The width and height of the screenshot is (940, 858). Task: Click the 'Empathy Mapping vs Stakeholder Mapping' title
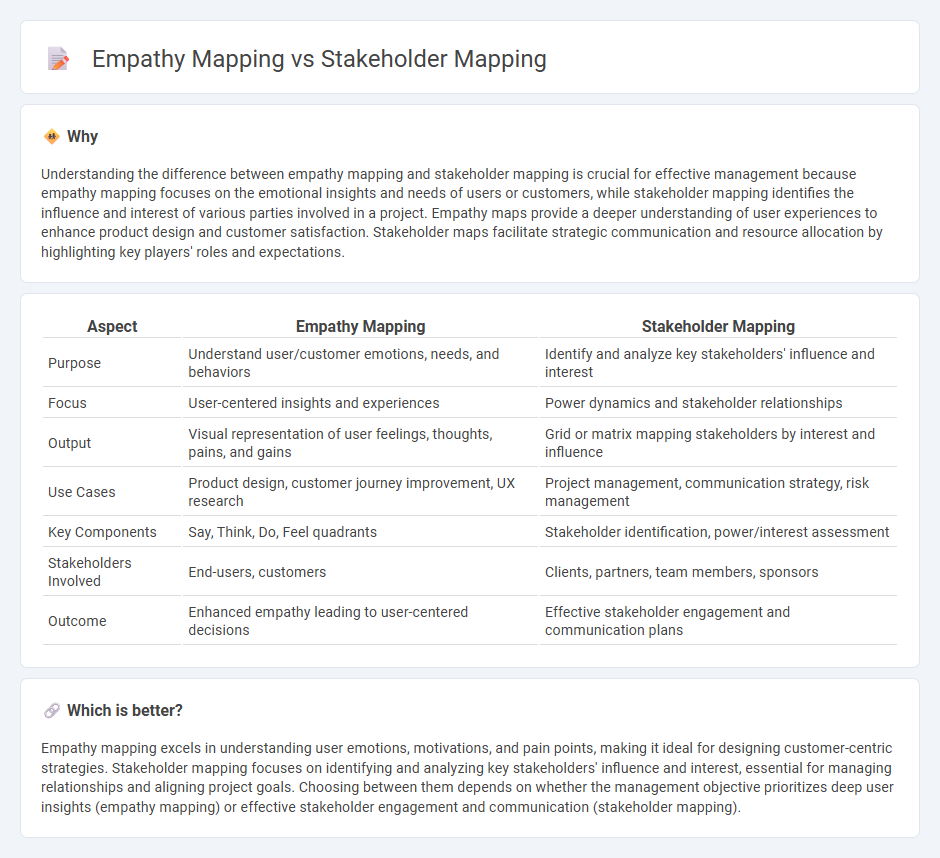pyautogui.click(x=319, y=59)
